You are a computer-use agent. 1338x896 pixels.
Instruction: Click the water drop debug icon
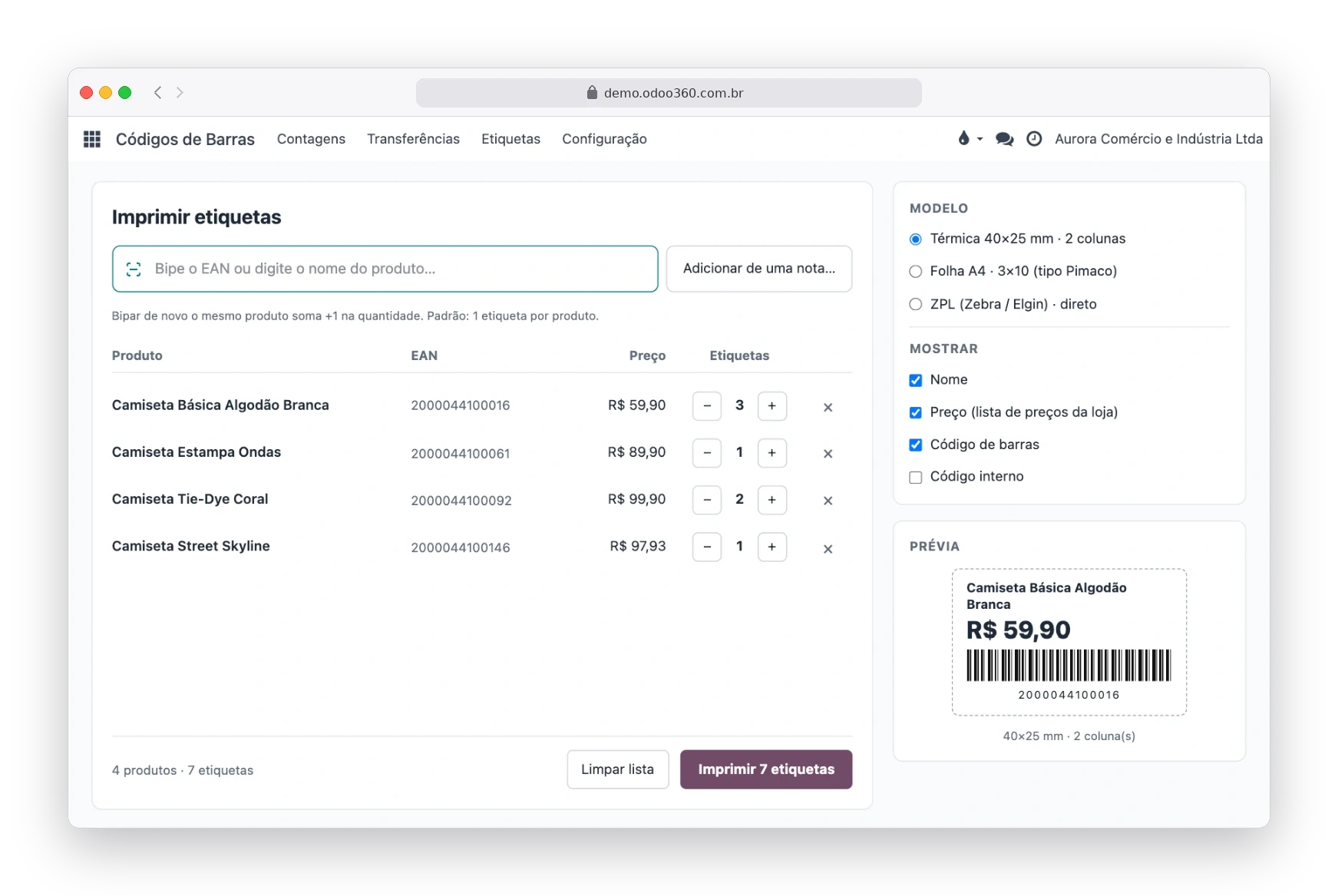point(963,138)
